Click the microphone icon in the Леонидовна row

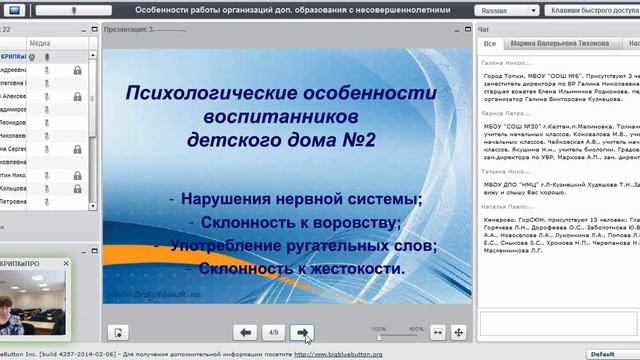[47, 123]
